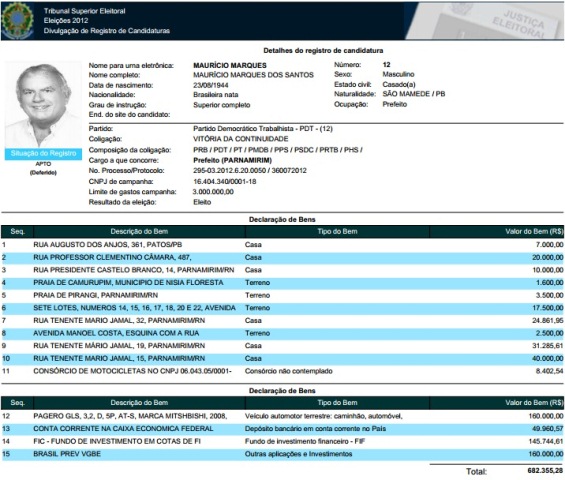Click the Brazilian coat of arms emblem
This screenshot has width=565, height=480.
click(x=18, y=20)
